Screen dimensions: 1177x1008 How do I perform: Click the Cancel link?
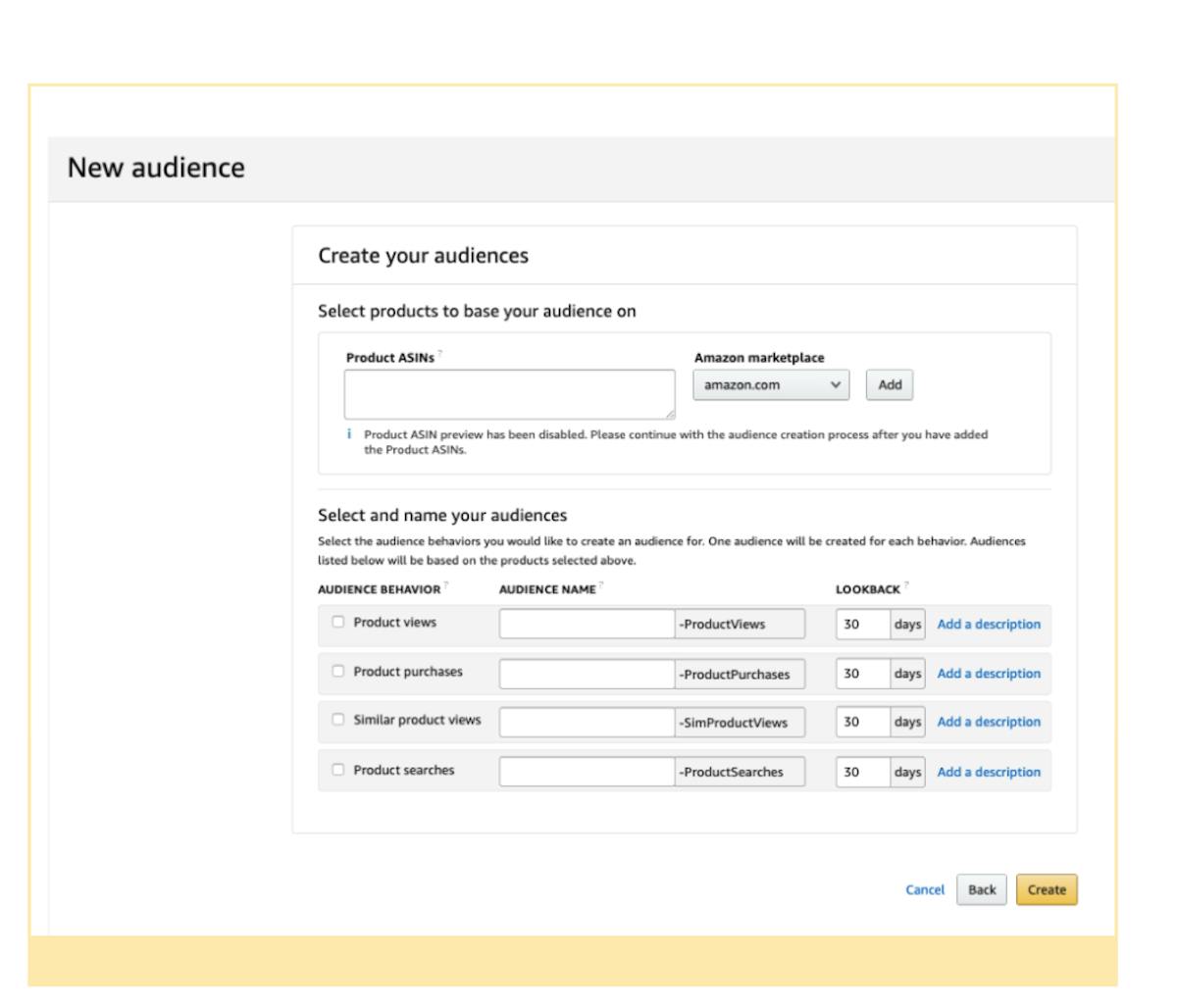pyautogui.click(x=925, y=889)
